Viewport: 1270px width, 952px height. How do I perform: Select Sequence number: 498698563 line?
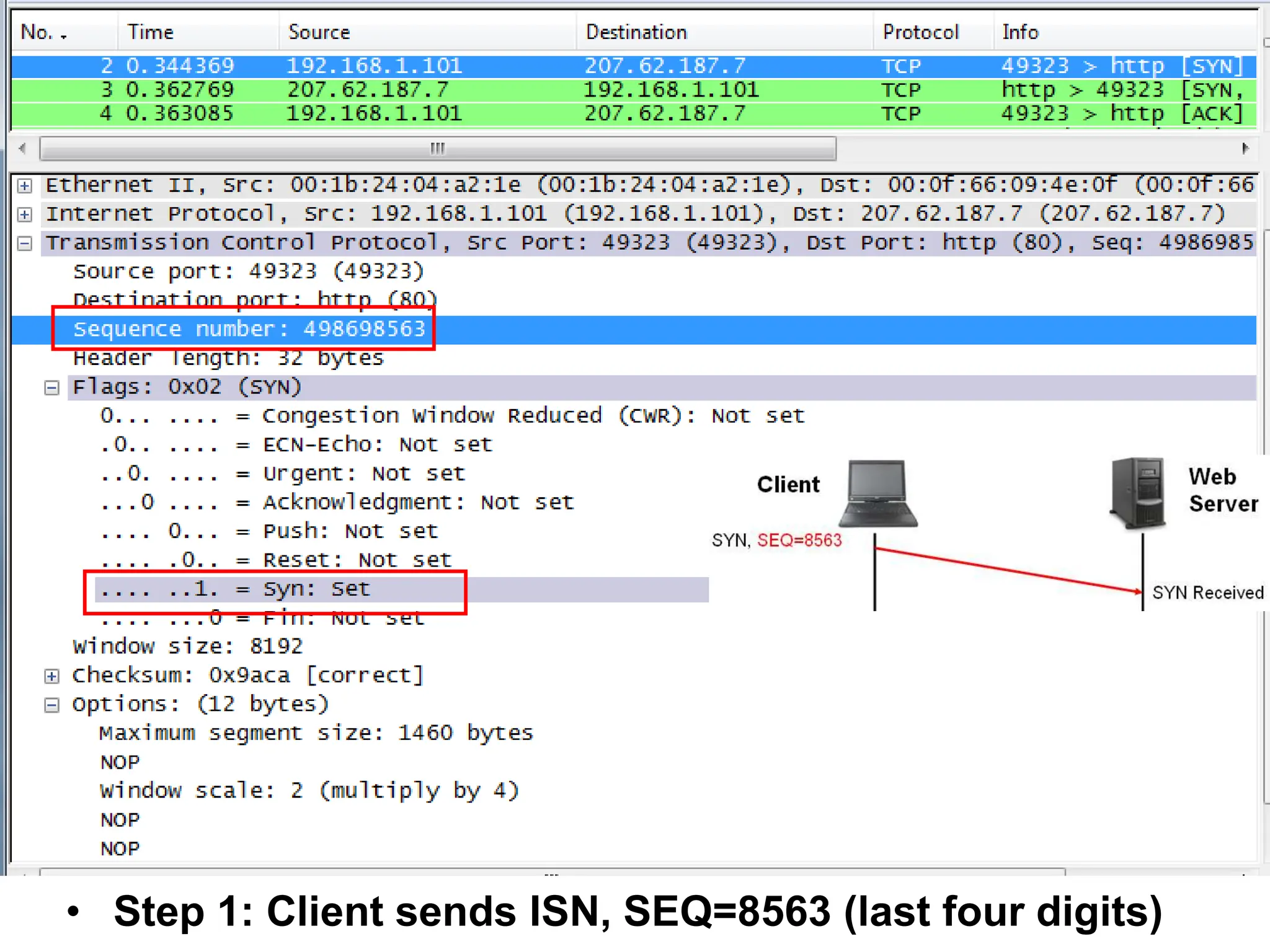(634, 329)
